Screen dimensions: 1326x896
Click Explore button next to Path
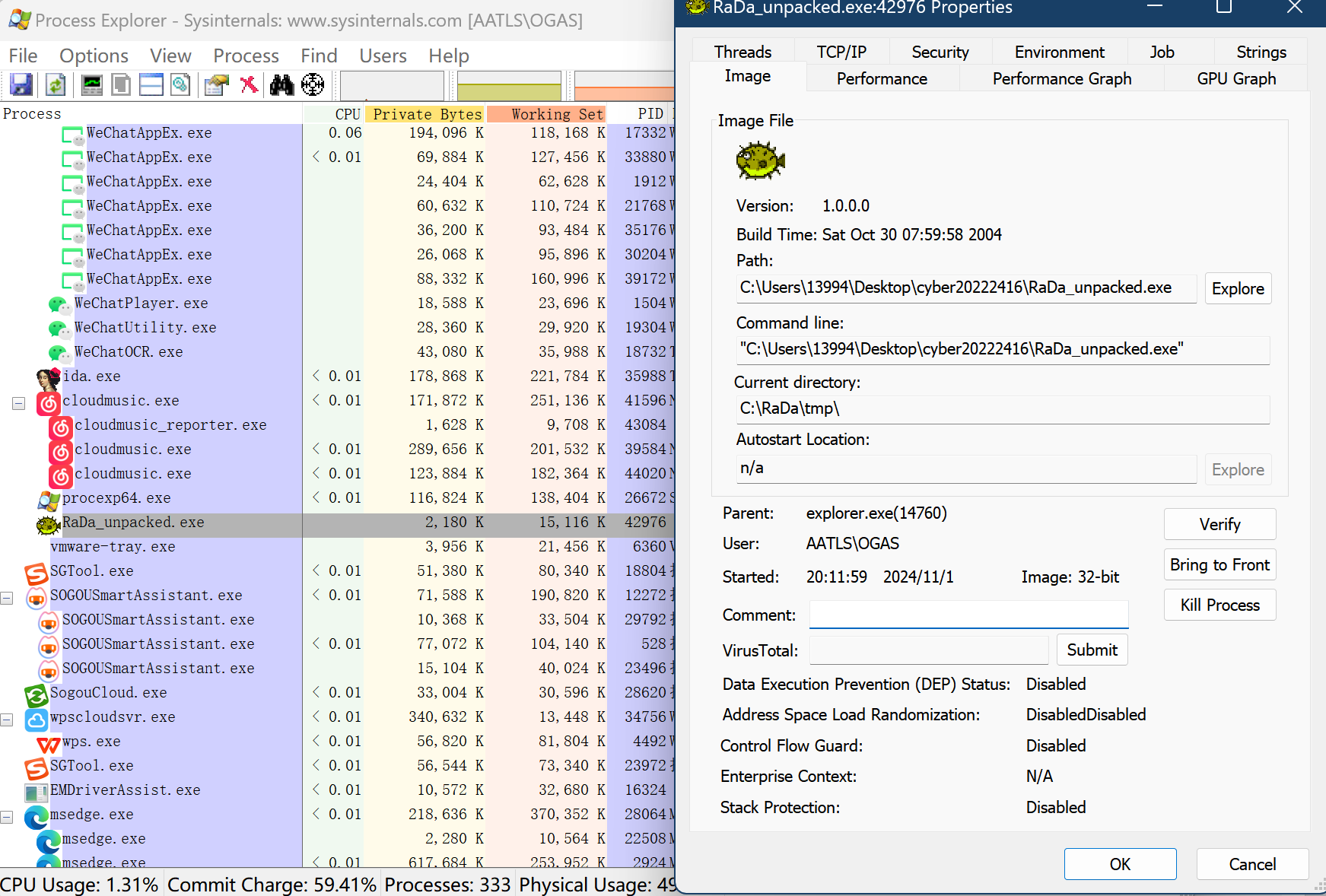click(x=1238, y=288)
